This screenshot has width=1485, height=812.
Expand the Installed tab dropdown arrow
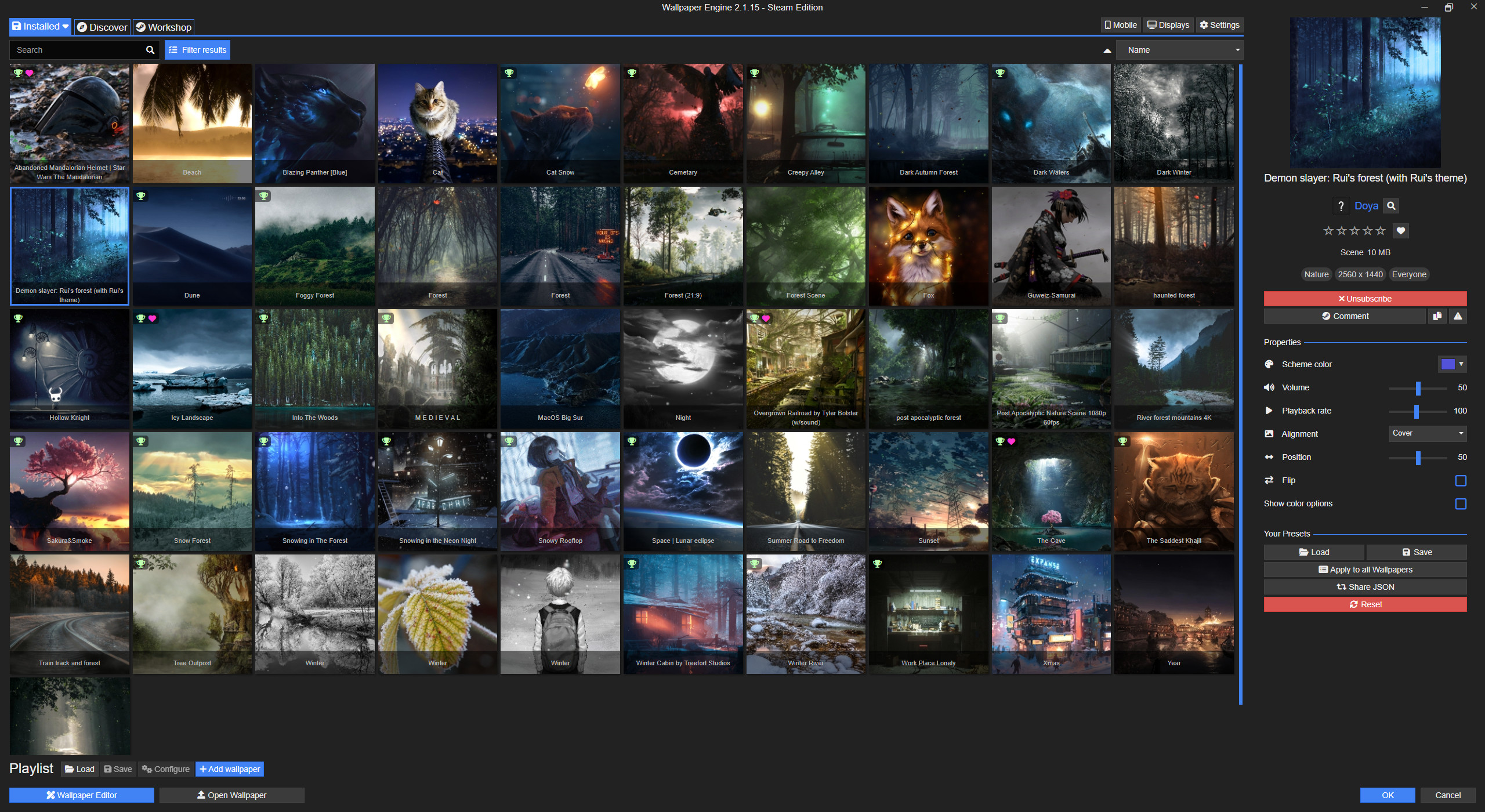click(66, 27)
